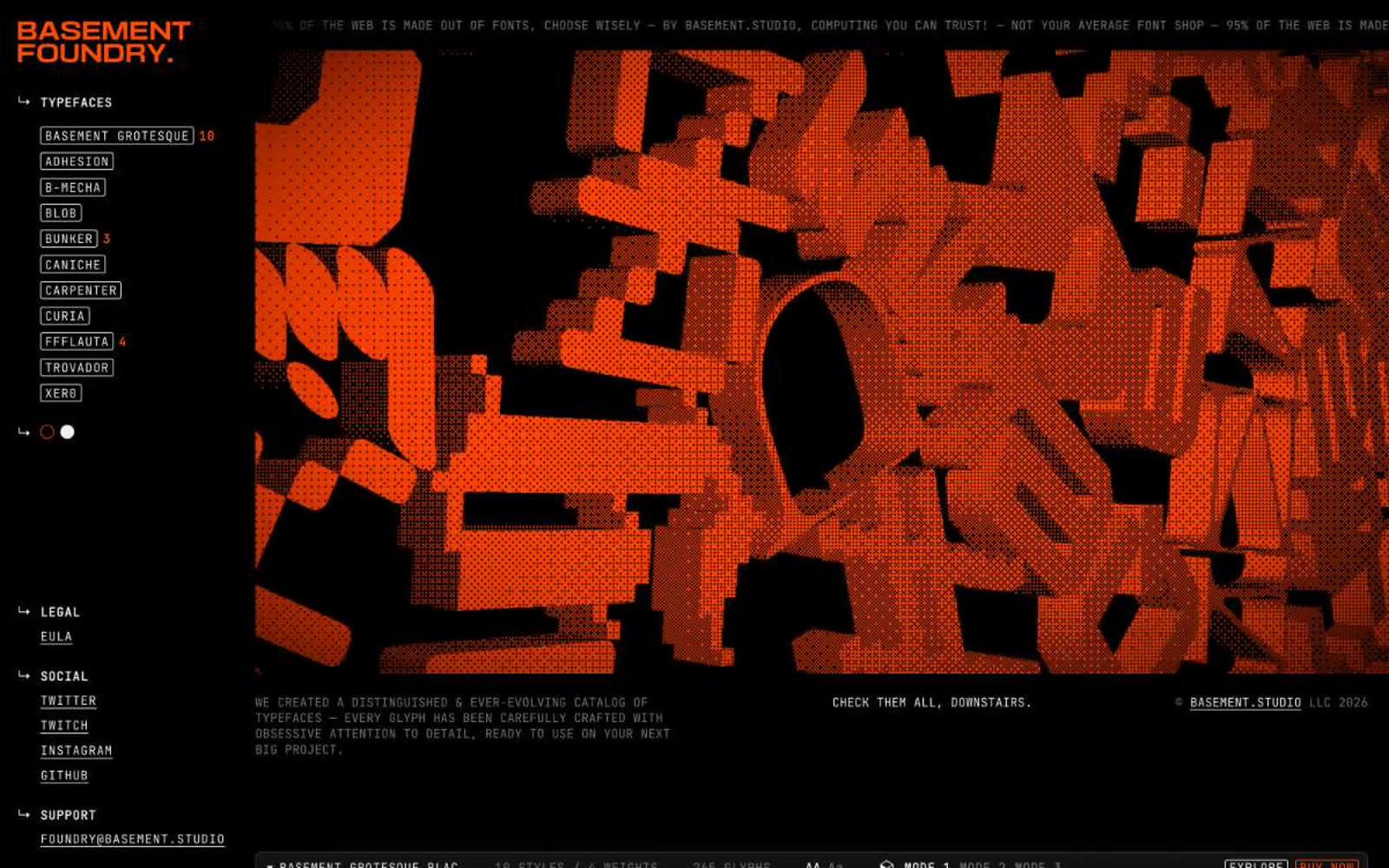Screen dimensions: 1389x868
Task: Choose FFFlauta from the typefaces
Action: pos(76,342)
